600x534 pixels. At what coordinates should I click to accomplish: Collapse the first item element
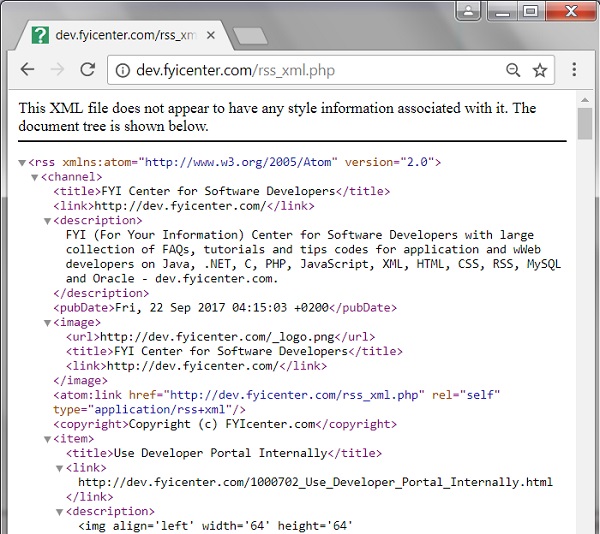(x=47, y=440)
